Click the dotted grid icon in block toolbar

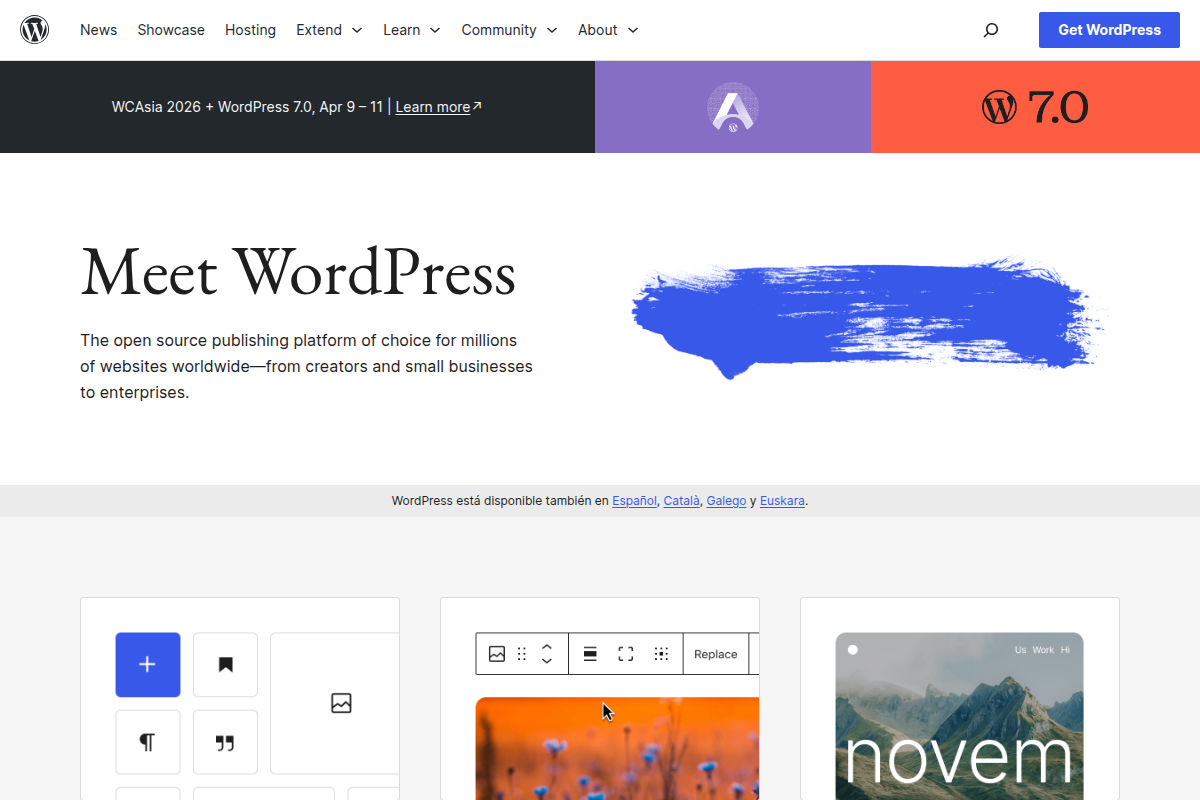661,654
